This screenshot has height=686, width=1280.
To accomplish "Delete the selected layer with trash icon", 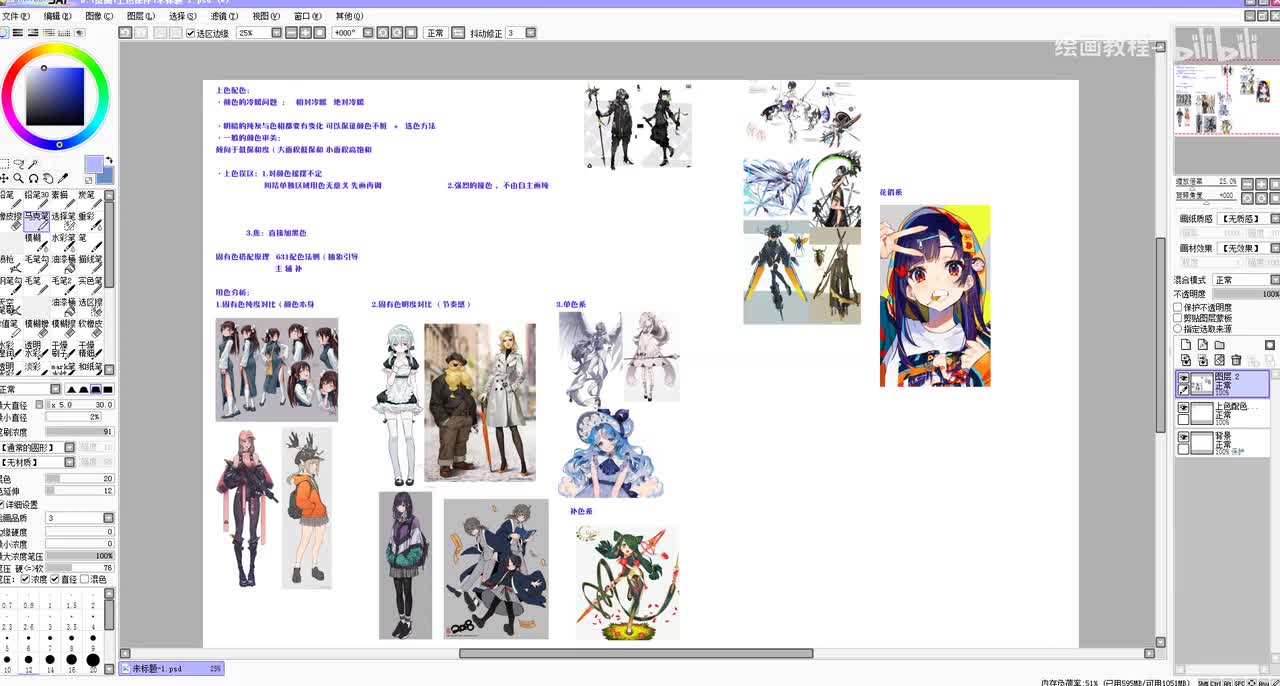I will click(1236, 360).
